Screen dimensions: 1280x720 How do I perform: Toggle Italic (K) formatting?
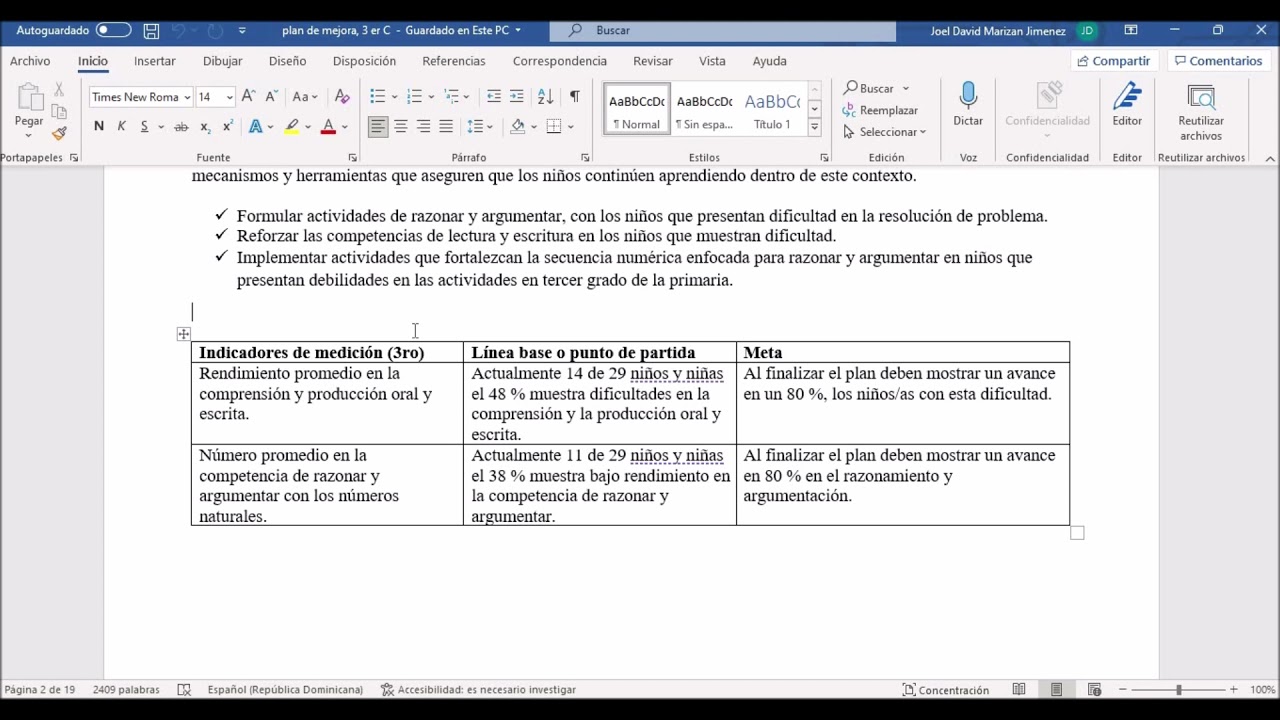tap(121, 126)
